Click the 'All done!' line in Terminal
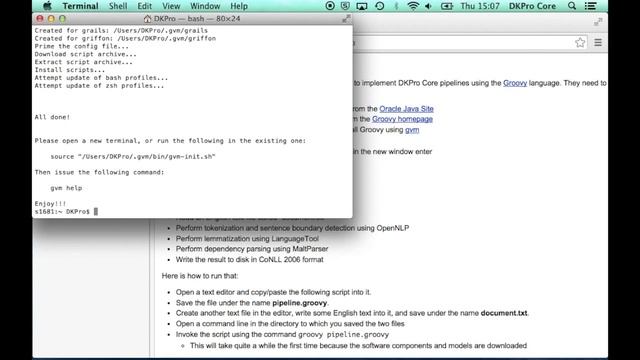This screenshot has height=360, width=640. (52, 117)
